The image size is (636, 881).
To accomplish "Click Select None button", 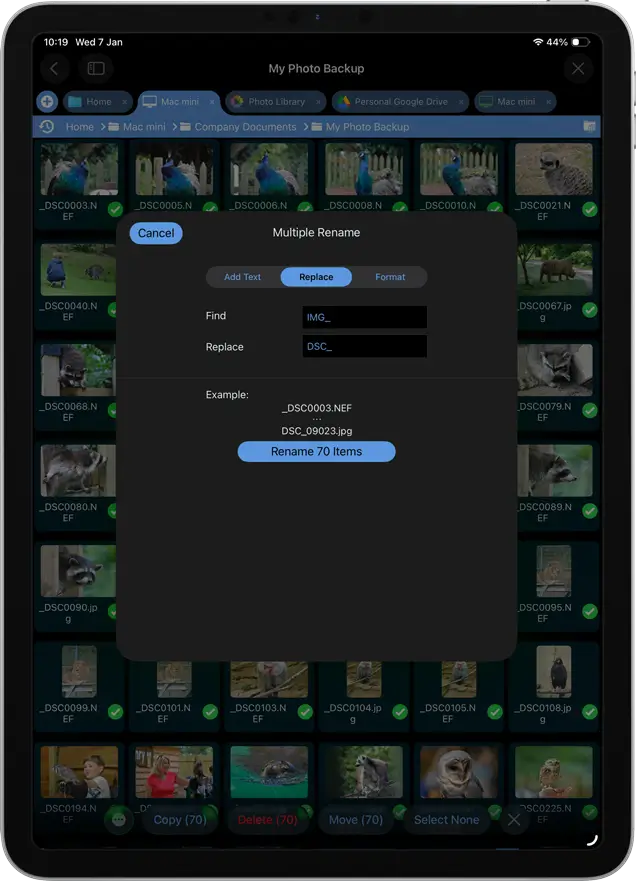I will coord(447,820).
